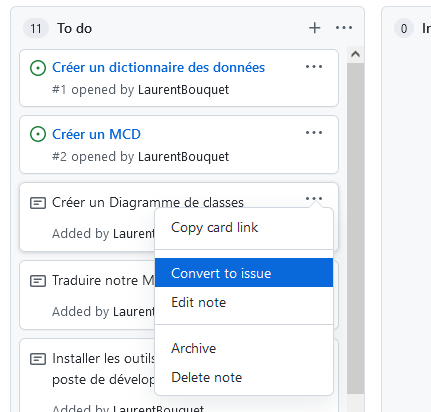Open the Créer un MCD issue link
Image resolution: width=431 pixels, height=412 pixels.
click(96, 134)
